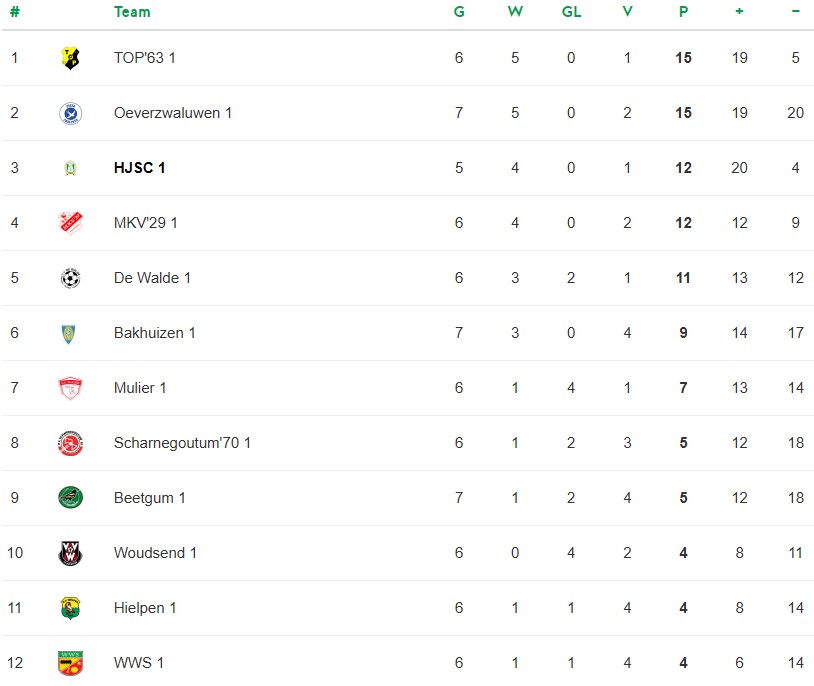814x686 pixels.
Task: Click the Oeverzwaluwen club crest
Action: [x=70, y=113]
